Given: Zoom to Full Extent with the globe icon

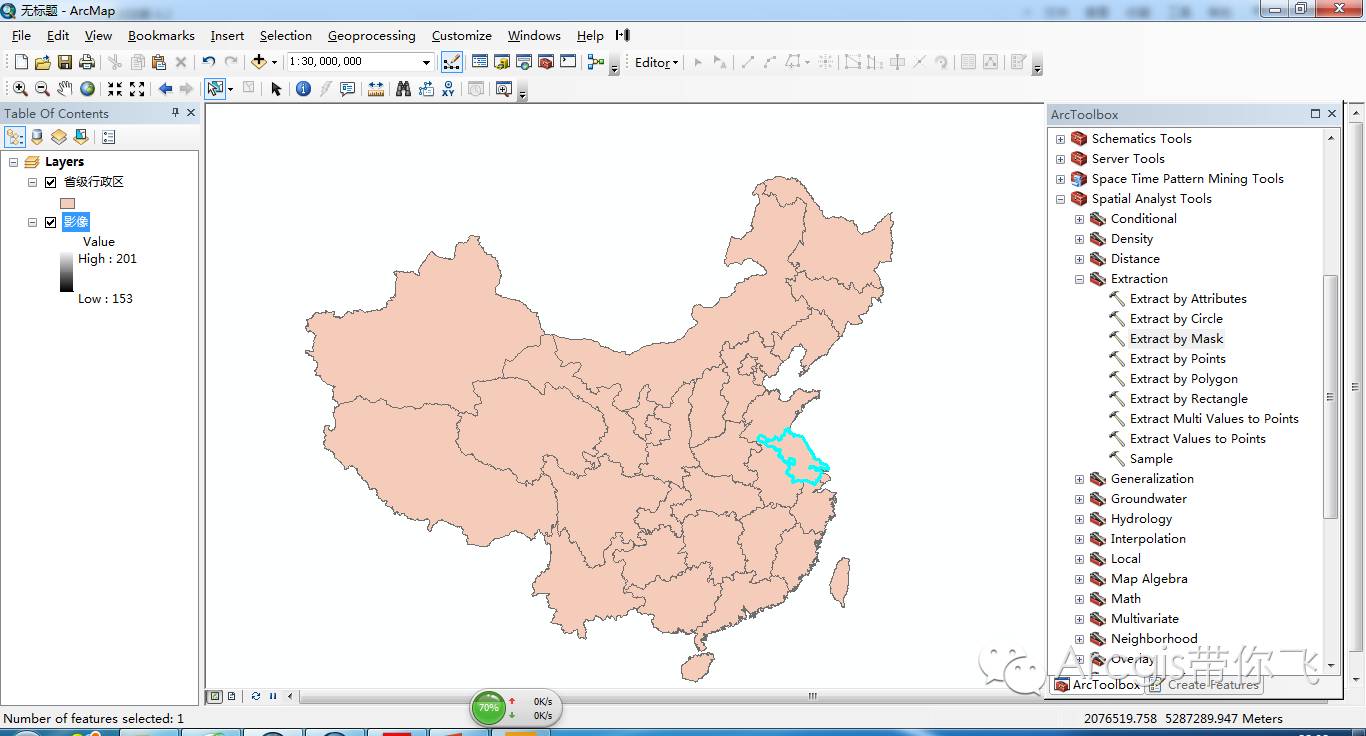Looking at the screenshot, I should 87,89.
